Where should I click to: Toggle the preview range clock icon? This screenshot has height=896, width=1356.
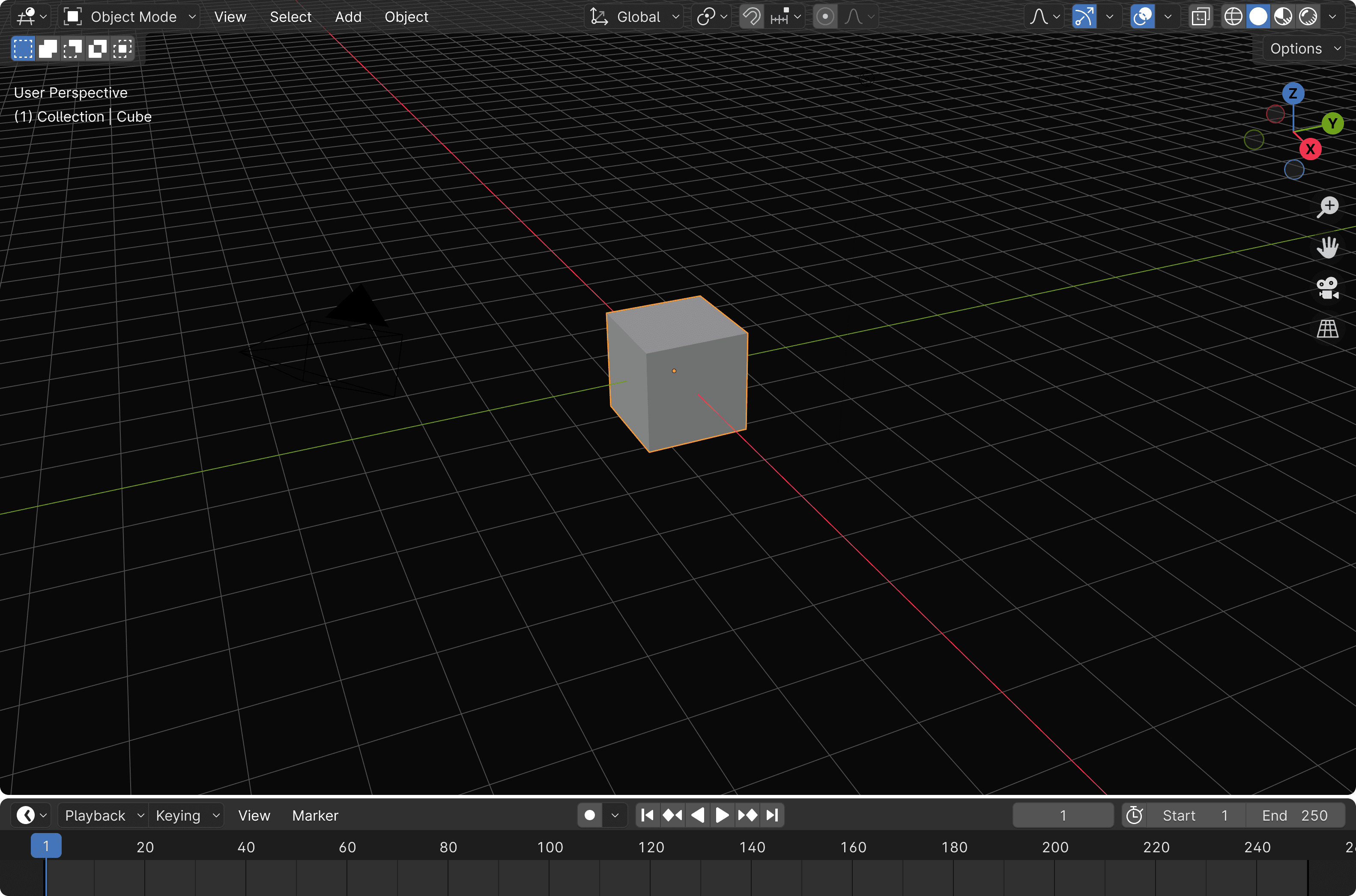[1134, 815]
